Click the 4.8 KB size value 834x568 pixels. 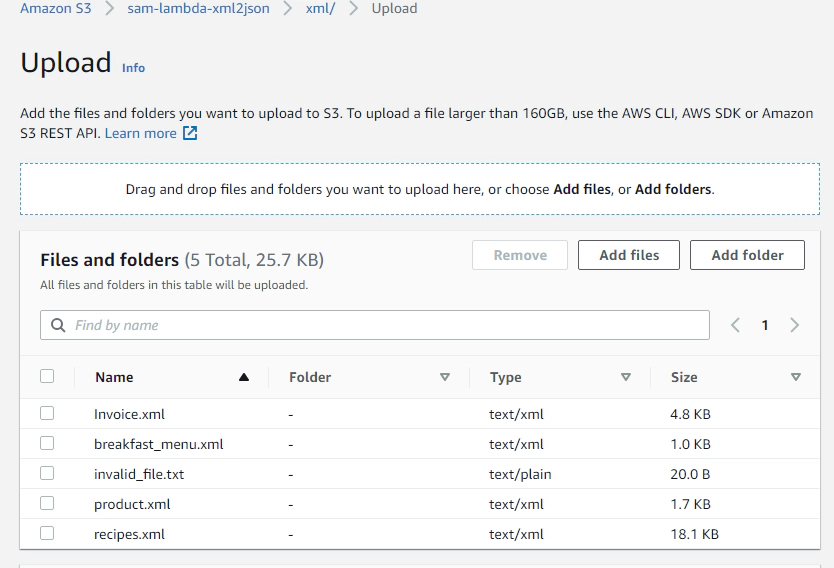coord(690,414)
